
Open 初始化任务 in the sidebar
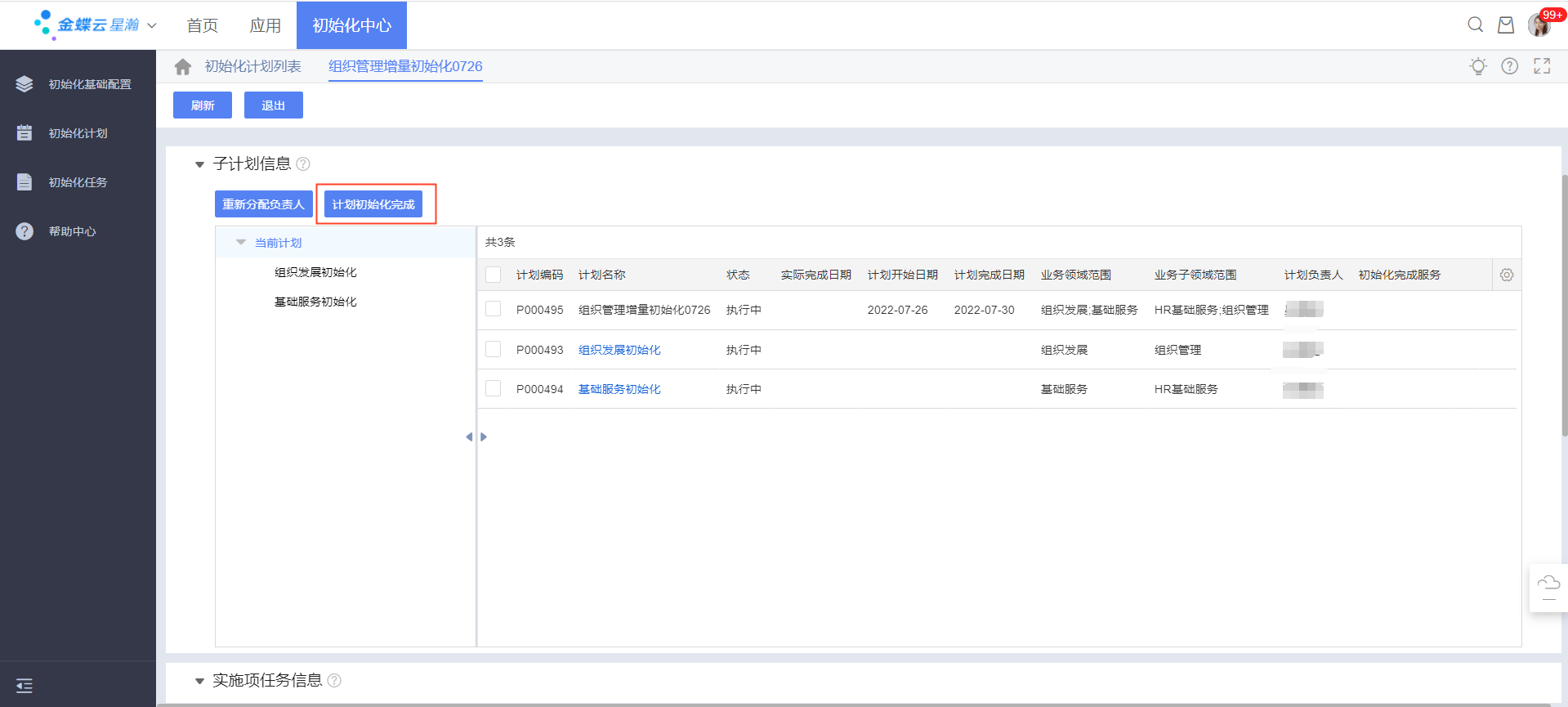pyautogui.click(x=78, y=182)
